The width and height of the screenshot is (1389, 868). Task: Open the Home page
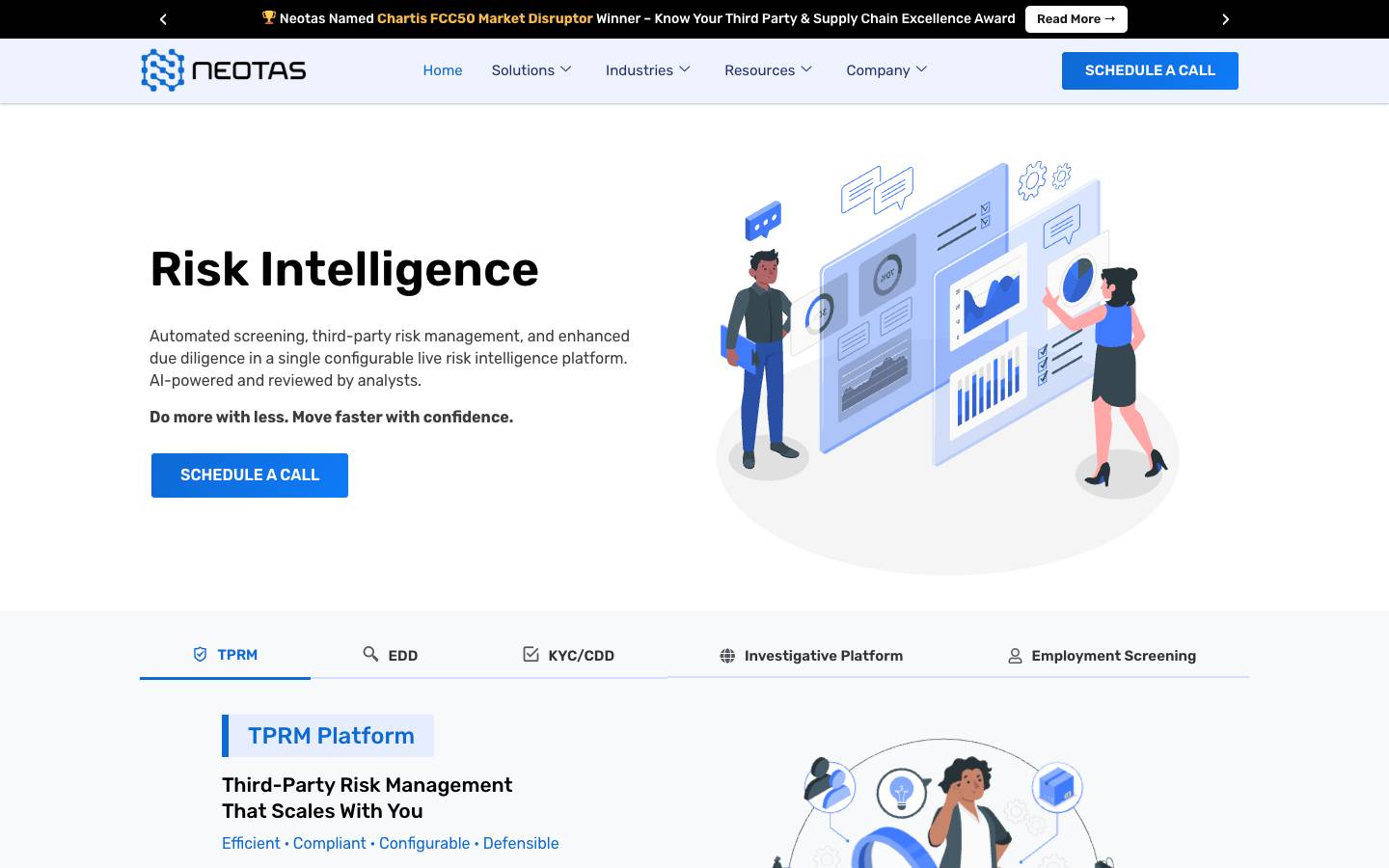pyautogui.click(x=443, y=70)
